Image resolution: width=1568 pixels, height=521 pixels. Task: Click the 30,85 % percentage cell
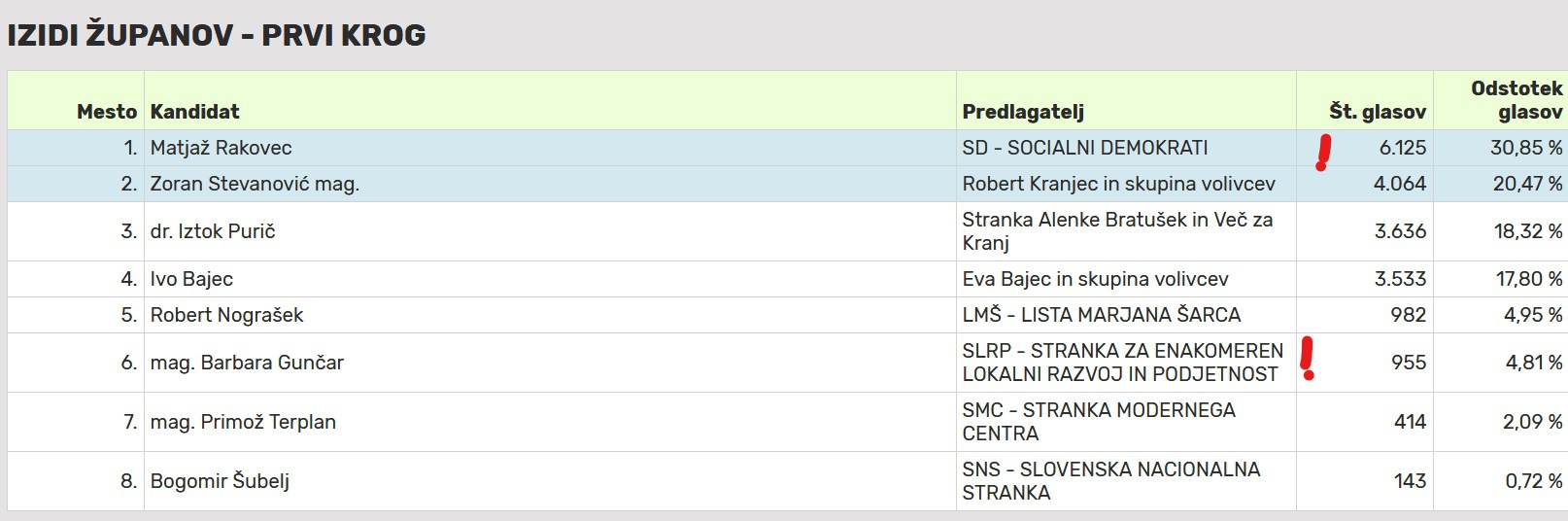1500,148
